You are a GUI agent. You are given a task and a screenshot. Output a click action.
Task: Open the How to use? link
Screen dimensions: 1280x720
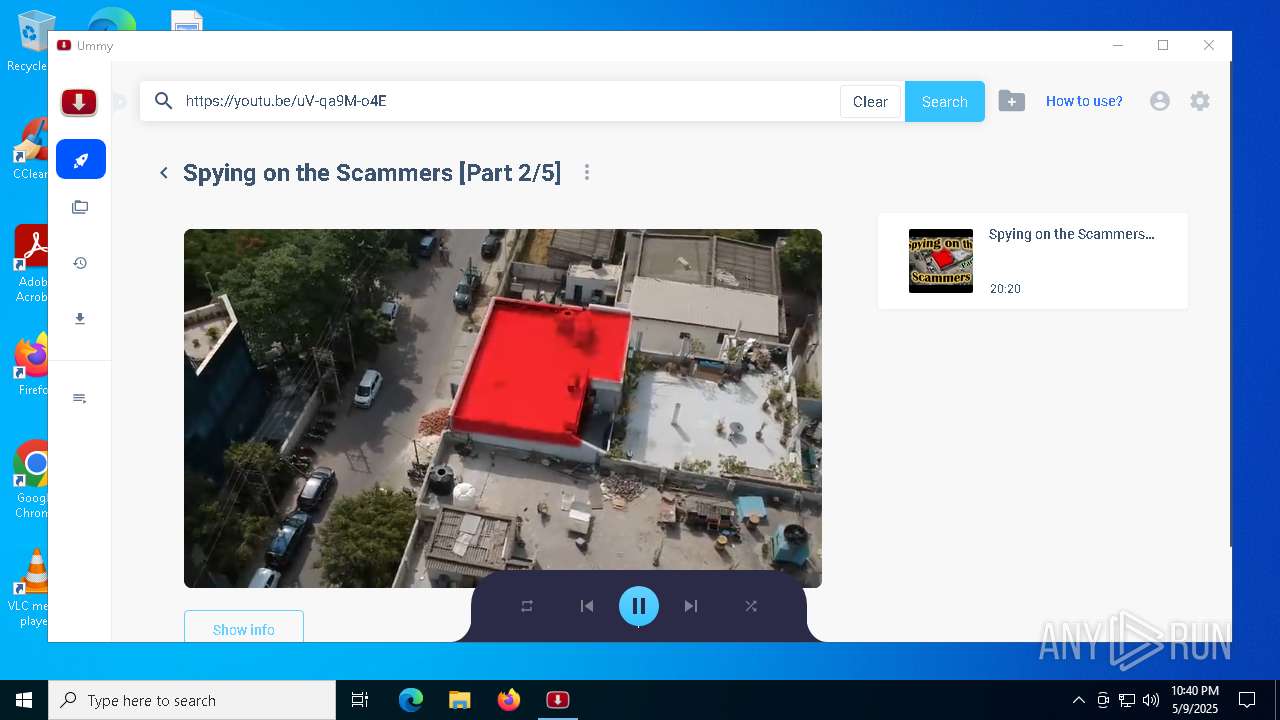pyautogui.click(x=1084, y=101)
